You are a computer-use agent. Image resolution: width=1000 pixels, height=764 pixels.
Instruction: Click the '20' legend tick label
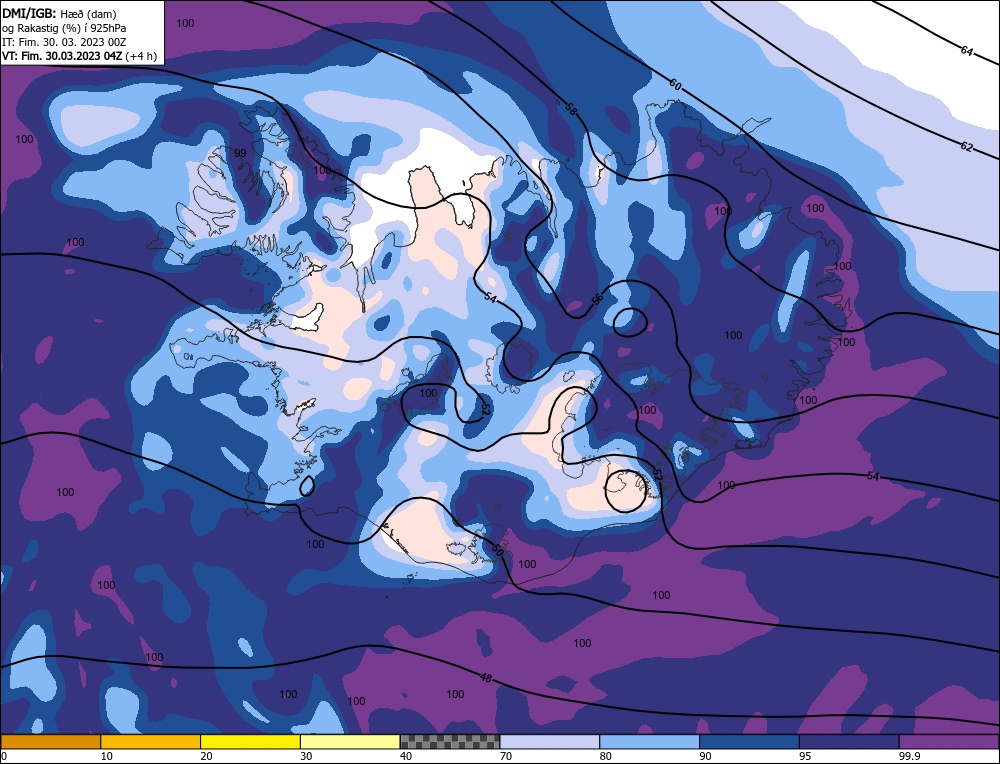[x=206, y=756]
